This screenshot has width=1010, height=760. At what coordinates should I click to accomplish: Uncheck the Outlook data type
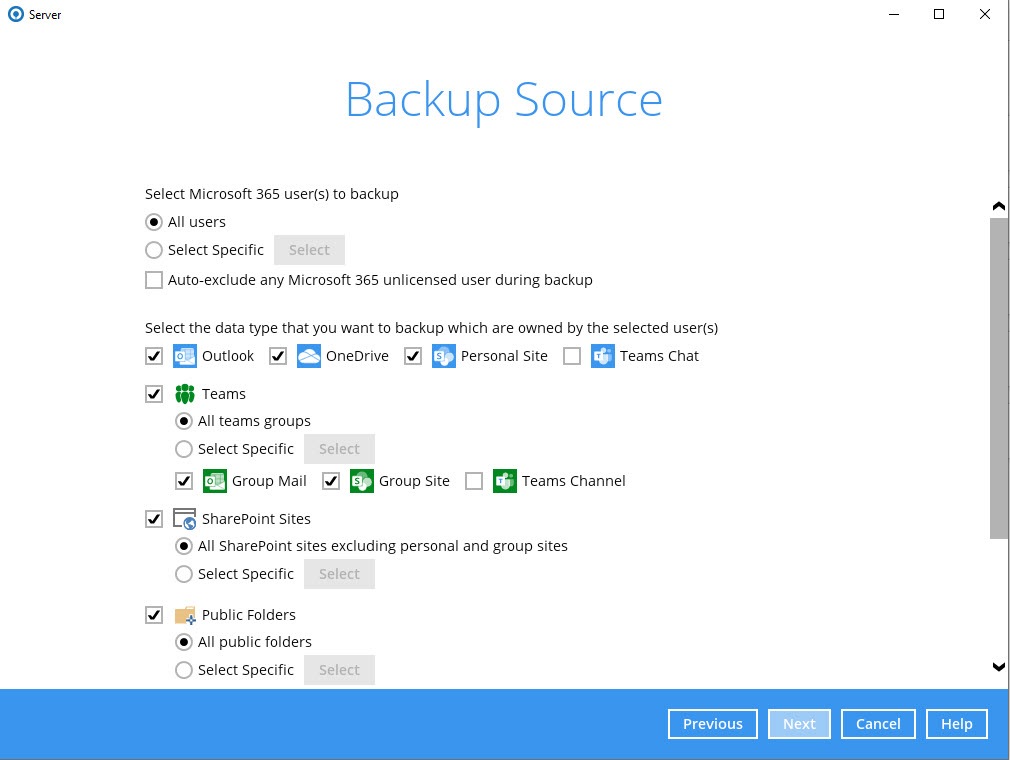pyautogui.click(x=154, y=355)
